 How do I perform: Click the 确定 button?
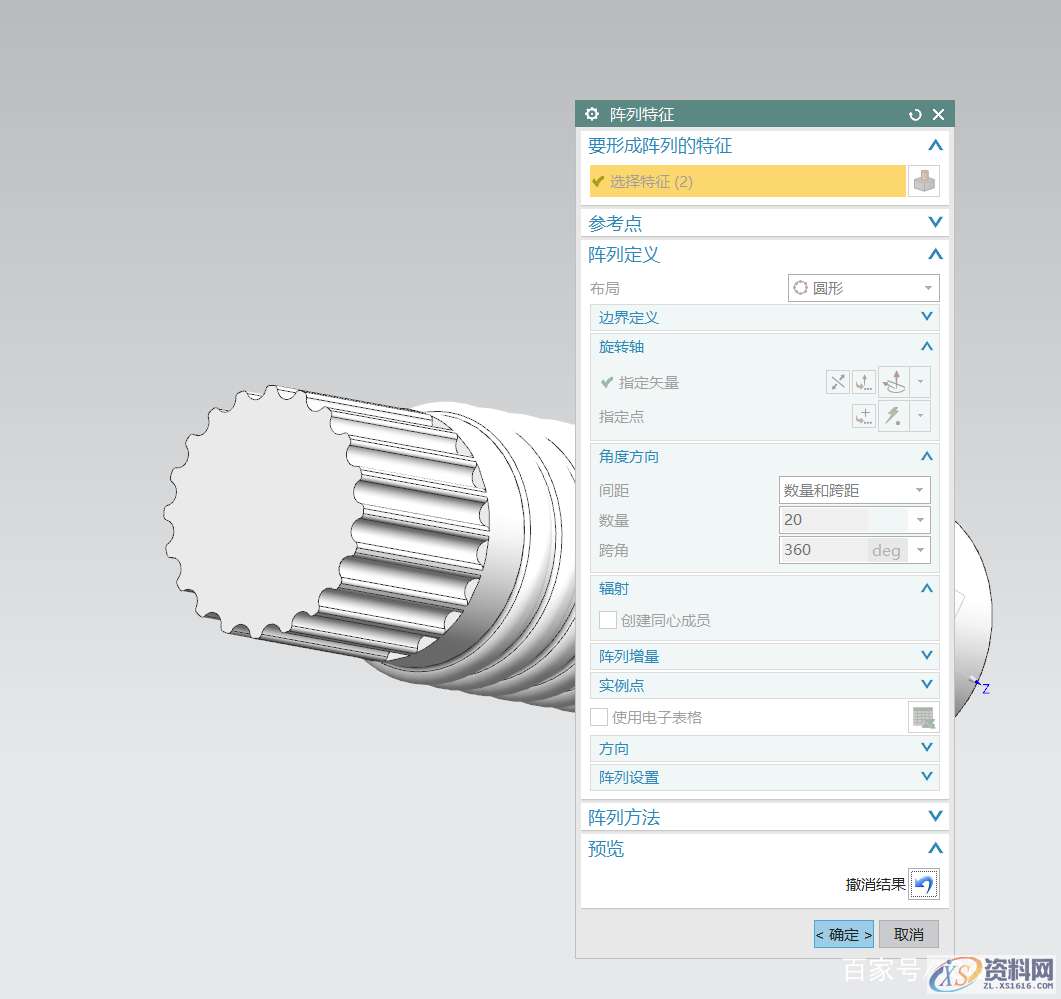point(843,934)
